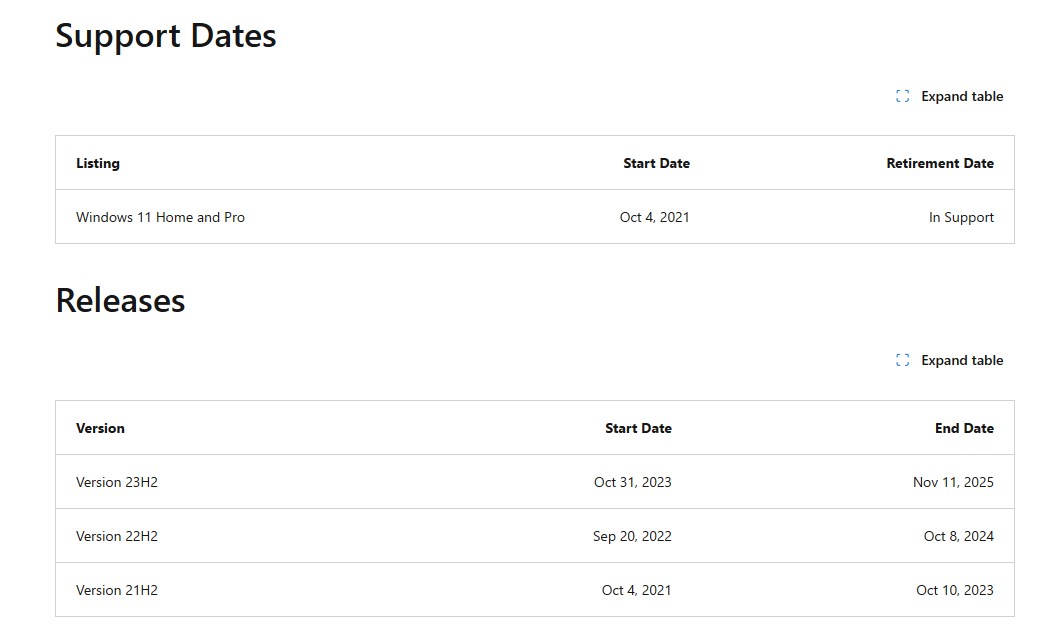Click the In Support status cell
Screen dimensions: 1045x636
961,217
